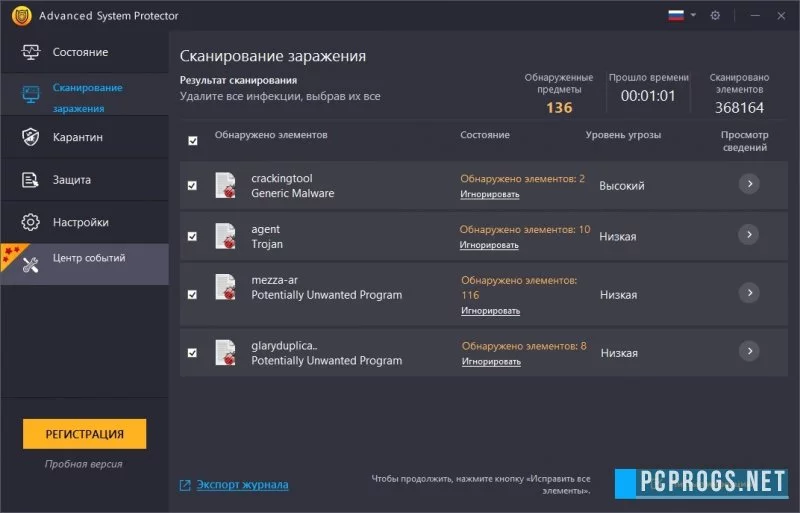This screenshot has width=800, height=513.
Task: Click the crackingtool infected file icon
Action: click(x=226, y=185)
